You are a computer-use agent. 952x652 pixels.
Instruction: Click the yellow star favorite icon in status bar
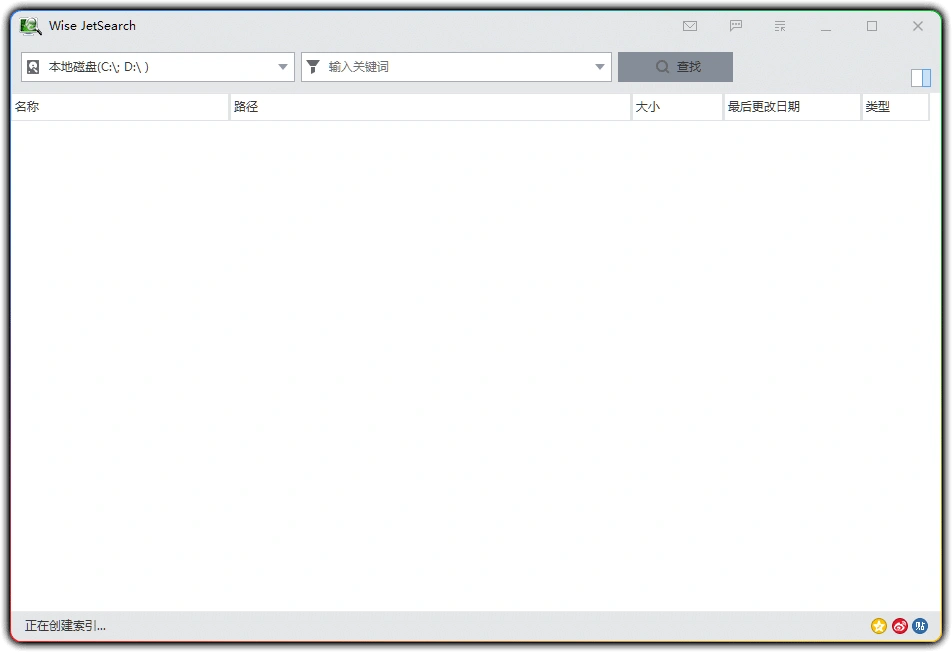(879, 626)
